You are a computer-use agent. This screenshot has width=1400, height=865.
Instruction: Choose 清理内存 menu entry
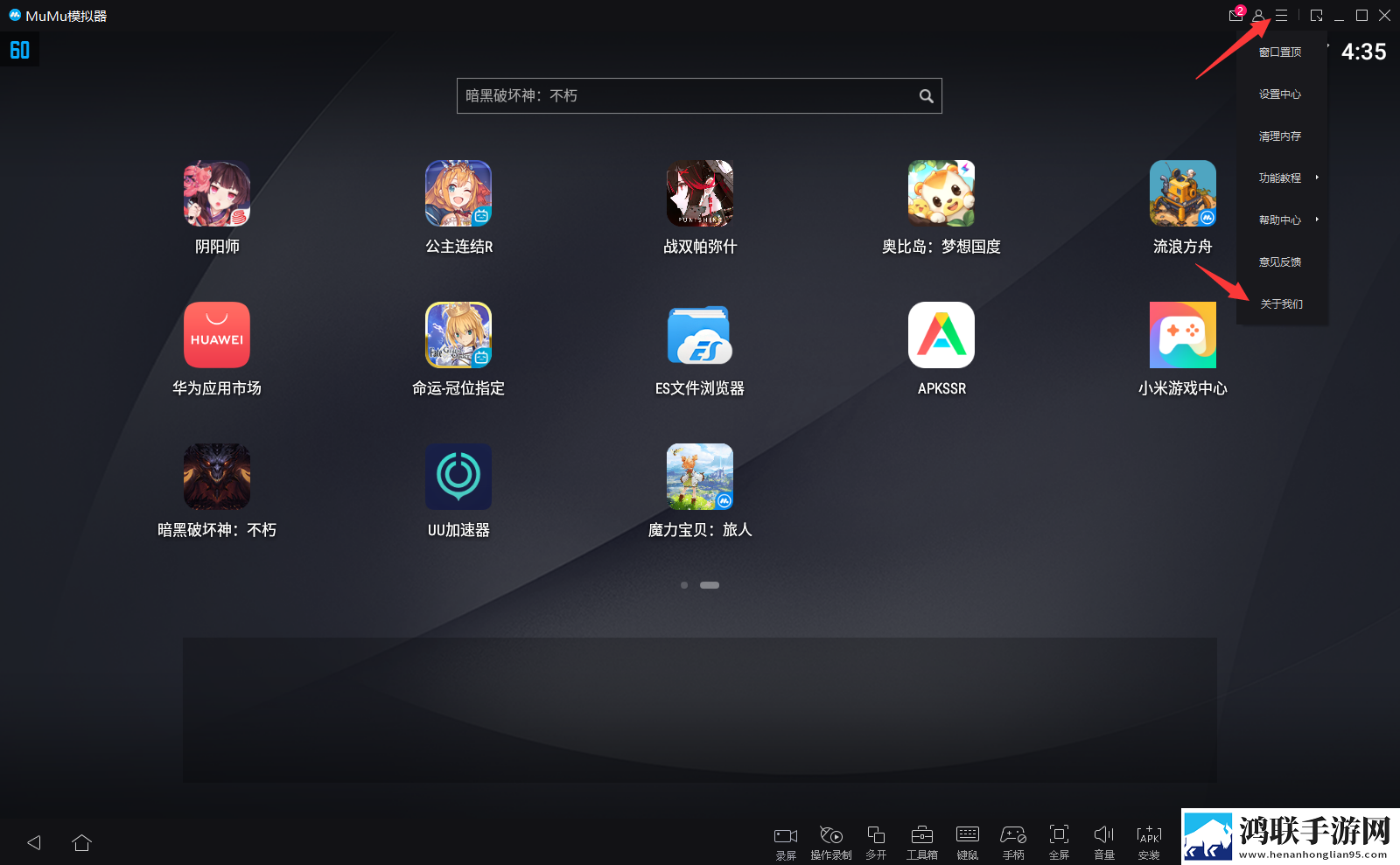click(x=1281, y=136)
